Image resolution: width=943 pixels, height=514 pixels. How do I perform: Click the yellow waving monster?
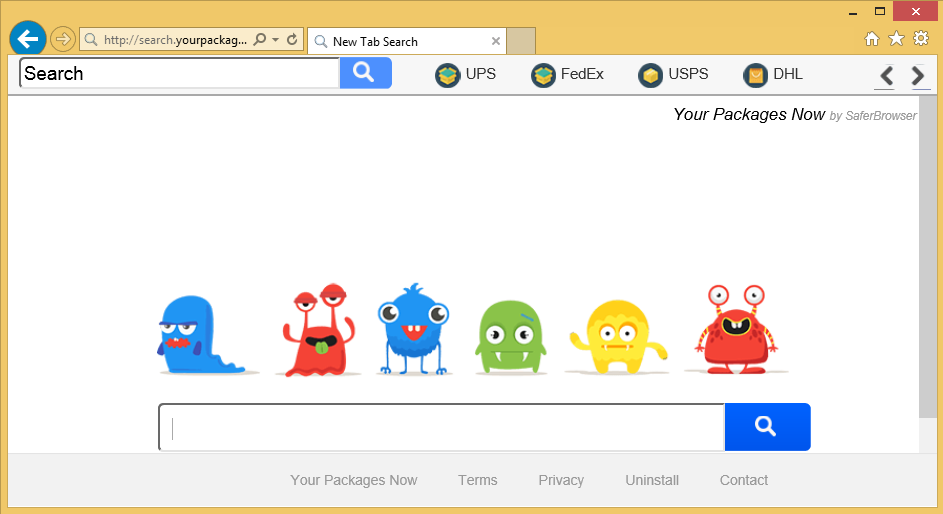click(618, 337)
